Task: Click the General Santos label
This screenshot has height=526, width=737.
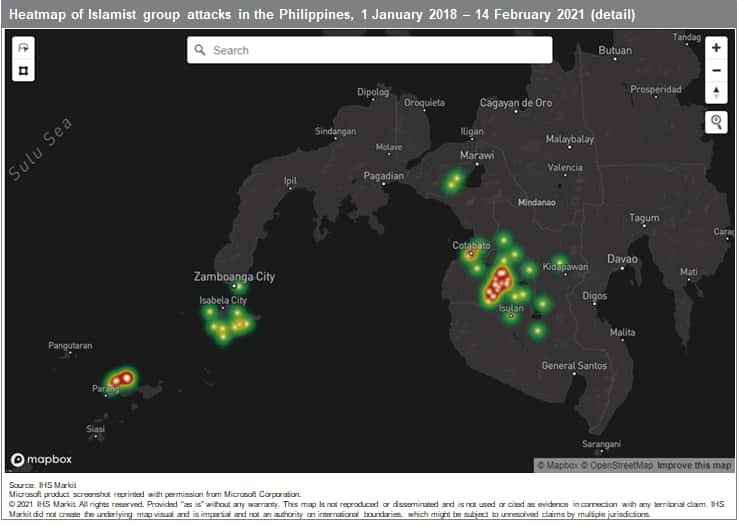Action: [573, 366]
